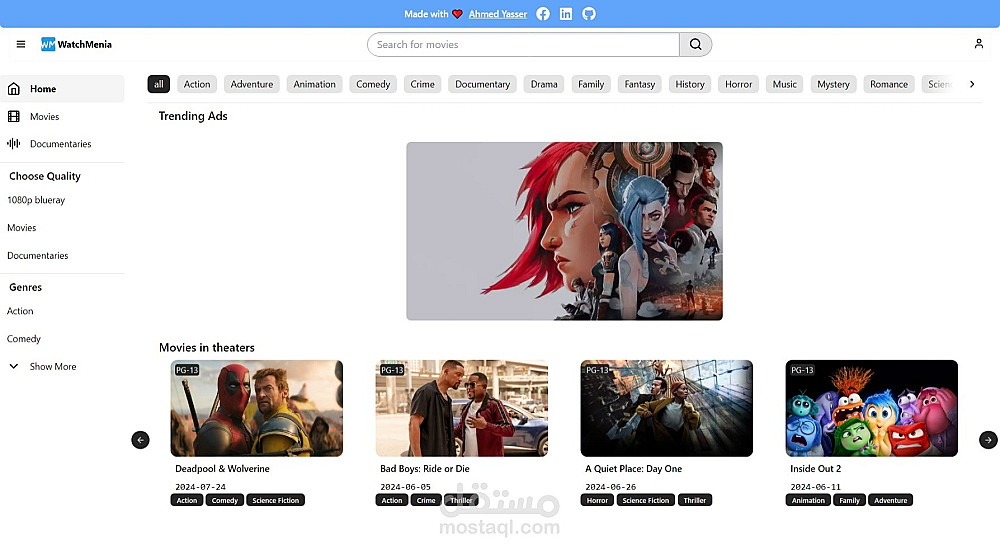Select the Mystery genre chip

(x=834, y=84)
